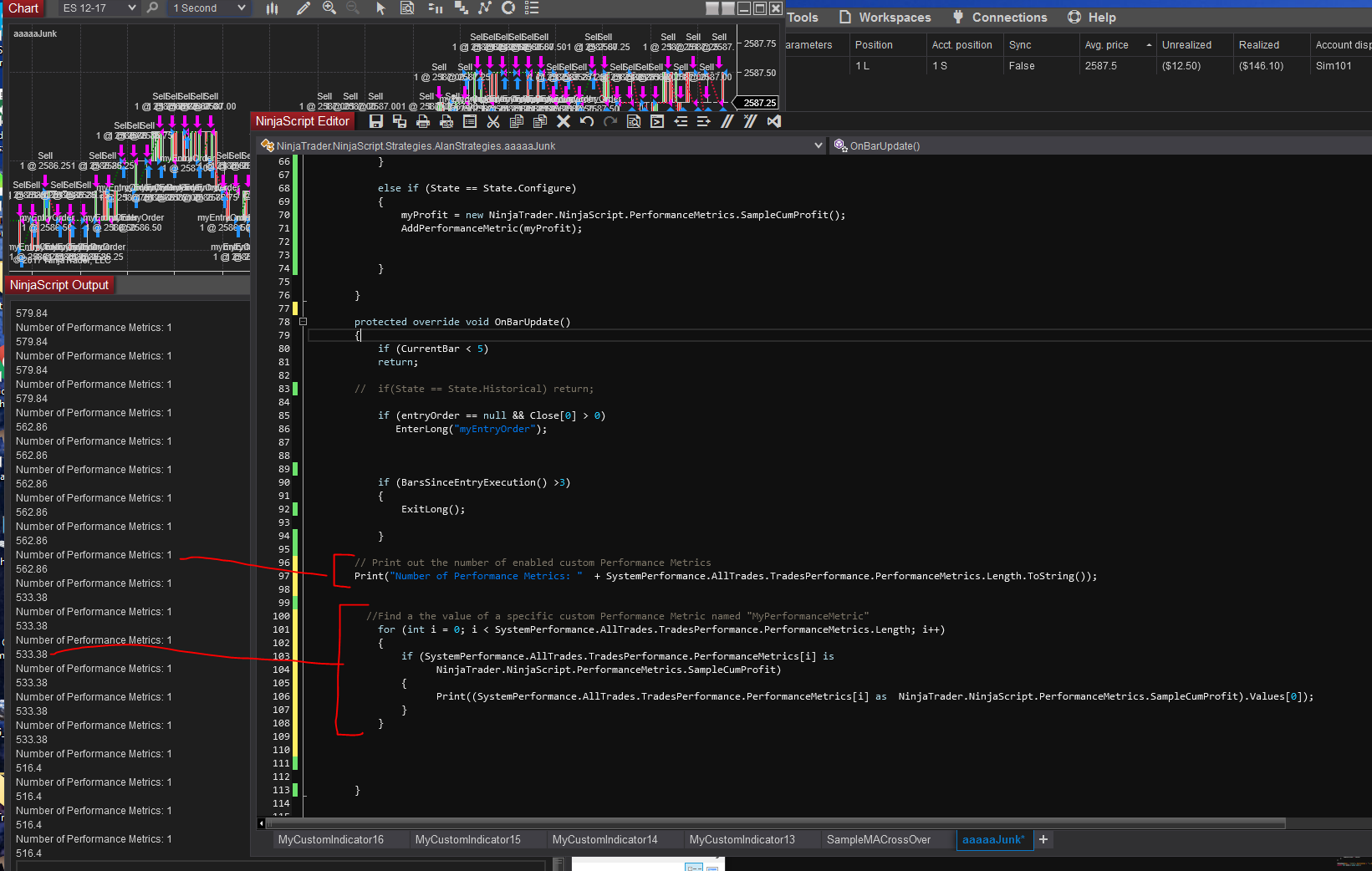Reload the chart with the refresh icon
Viewport: 1372px width, 871px height.
[x=508, y=8]
